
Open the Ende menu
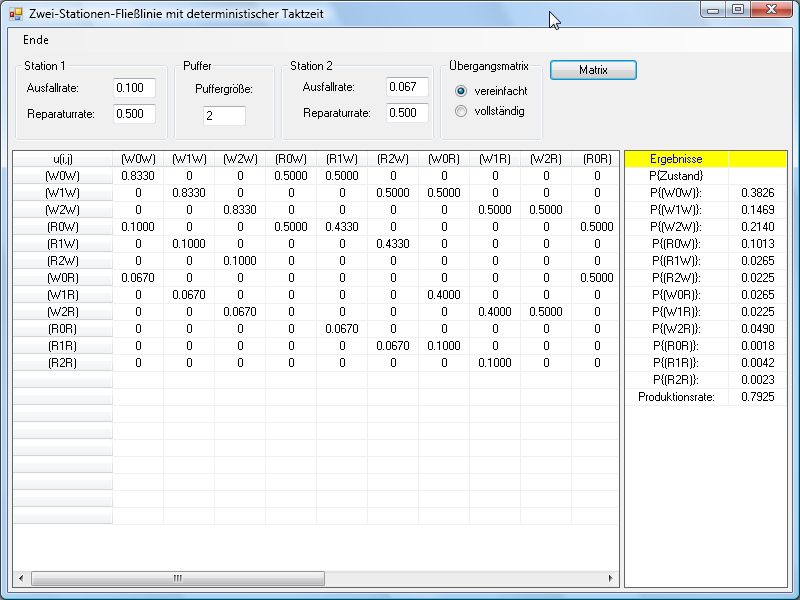coord(35,40)
